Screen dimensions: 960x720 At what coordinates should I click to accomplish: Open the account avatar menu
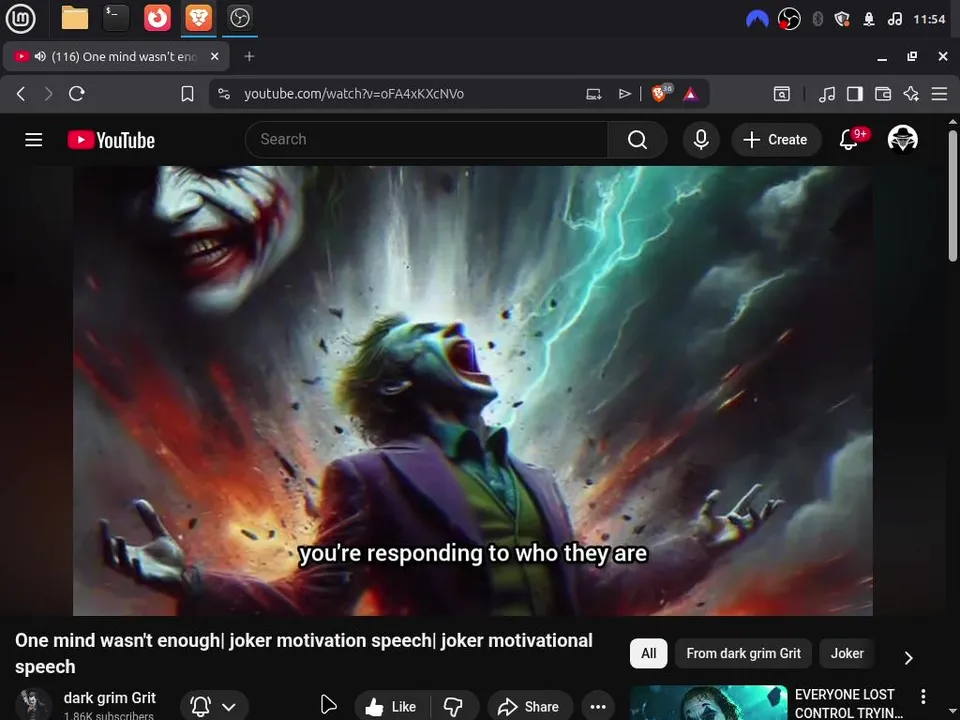[x=902, y=138]
